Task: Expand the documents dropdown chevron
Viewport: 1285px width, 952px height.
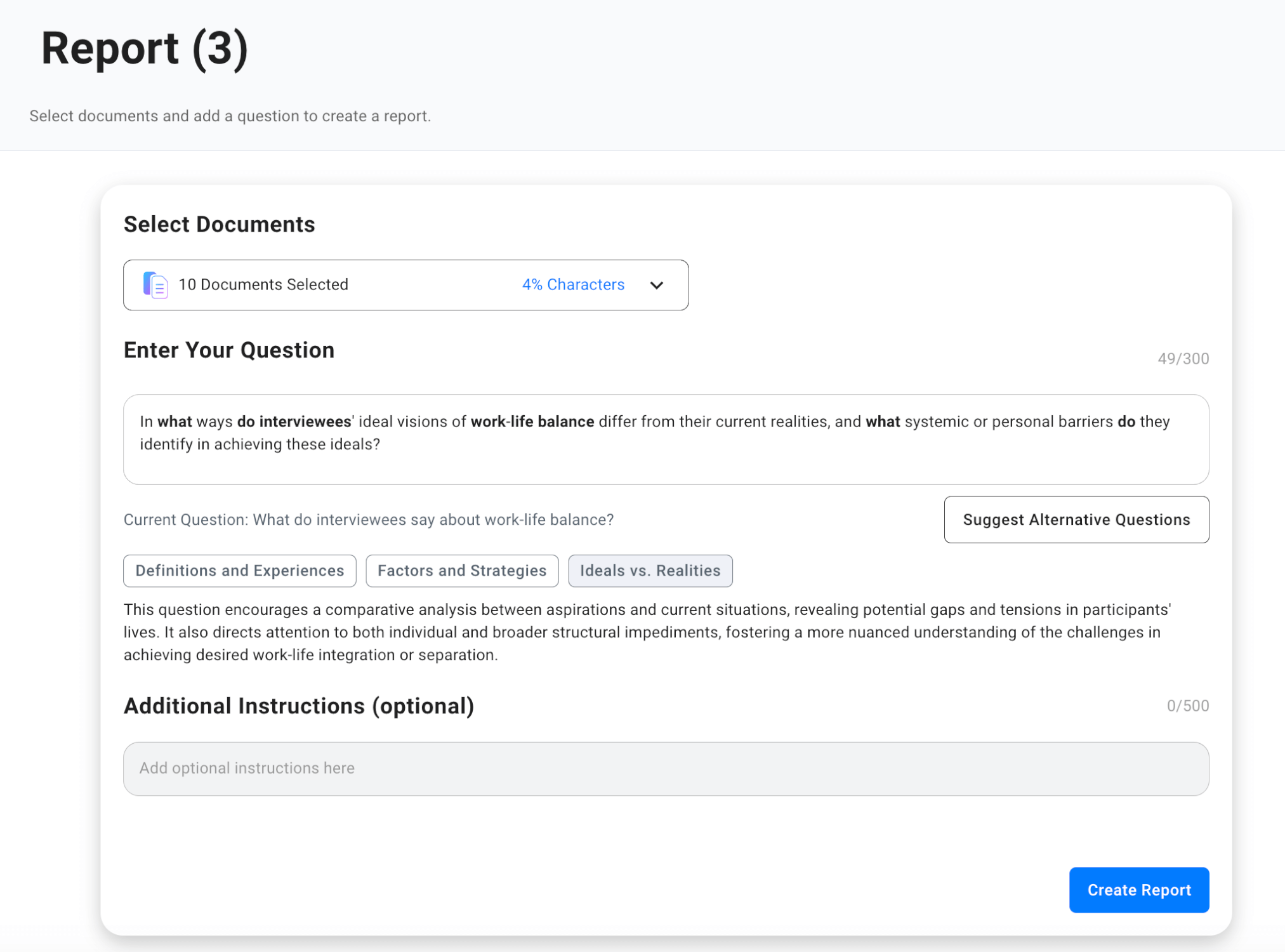Action: (x=656, y=285)
